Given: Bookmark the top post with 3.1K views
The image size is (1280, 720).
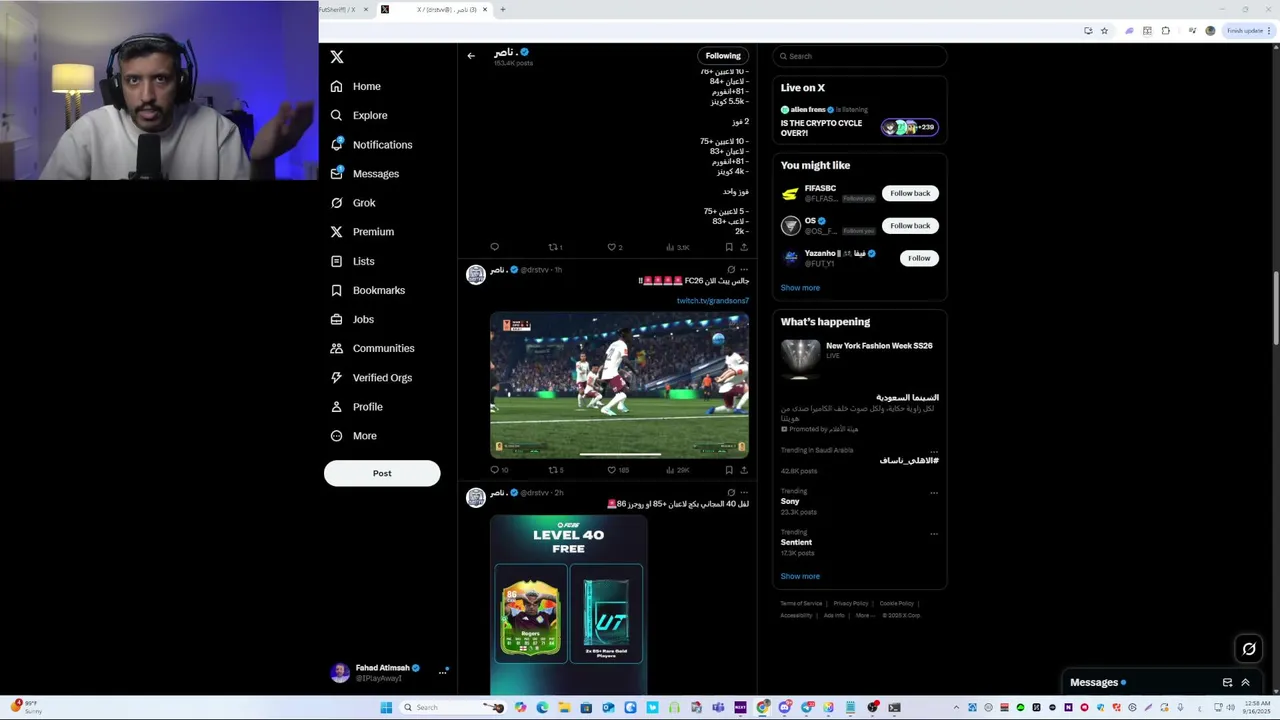Looking at the screenshot, I should 729,247.
